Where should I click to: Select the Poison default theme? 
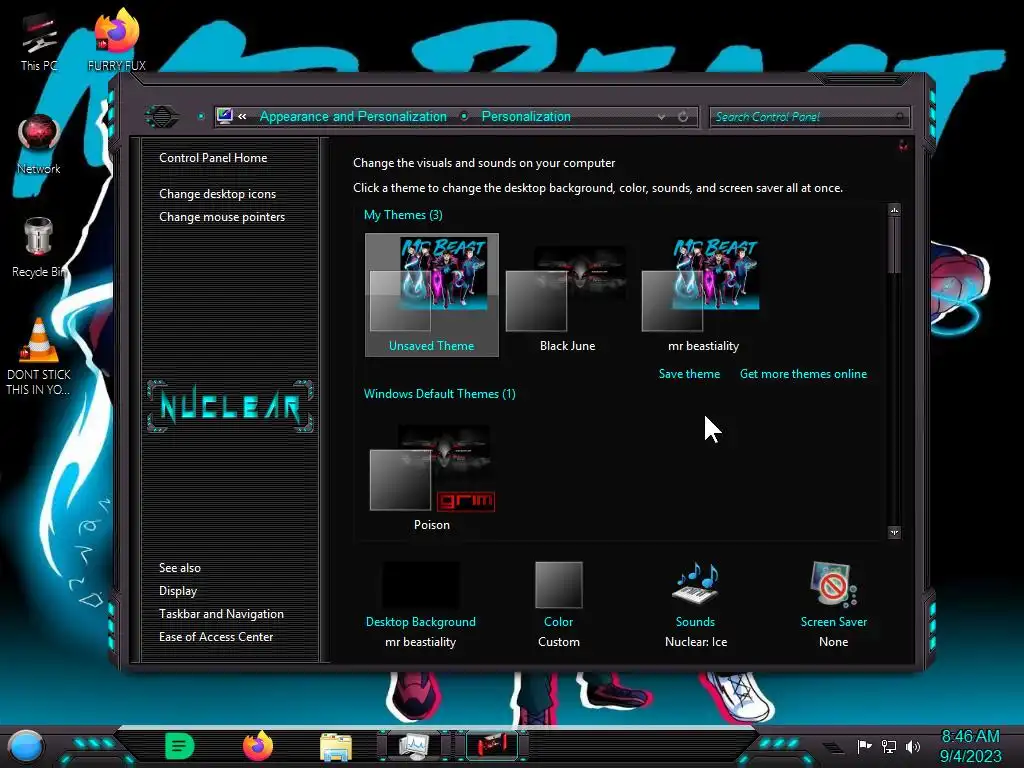[x=432, y=477]
